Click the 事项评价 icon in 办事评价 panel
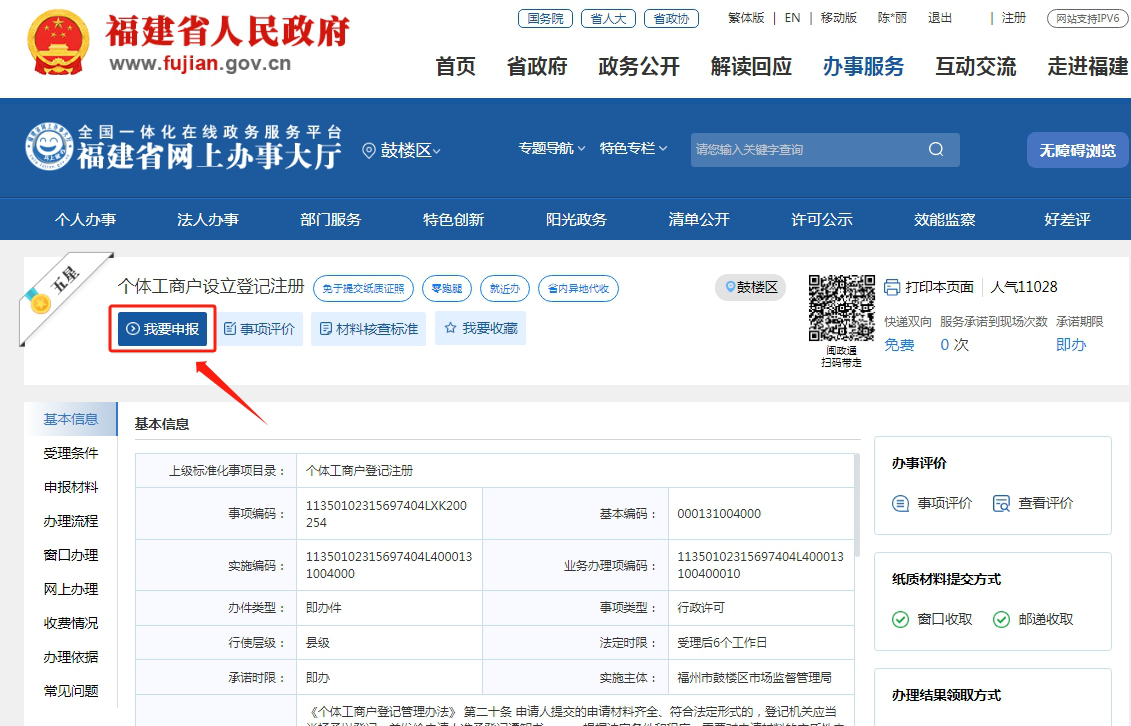1131x726 pixels. pyautogui.click(x=901, y=503)
